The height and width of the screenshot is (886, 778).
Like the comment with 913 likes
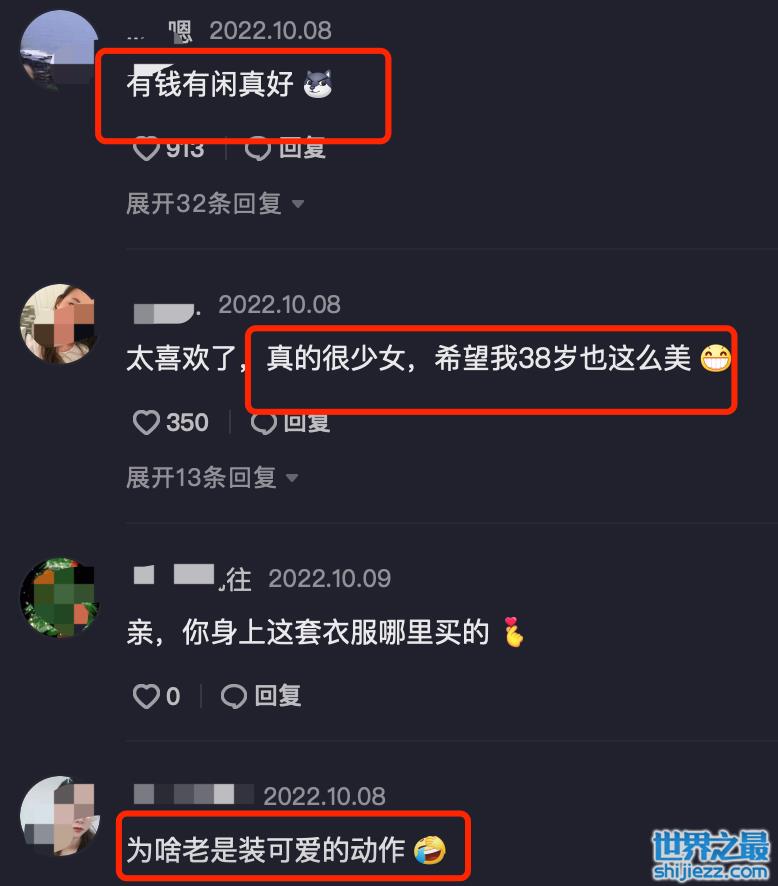(x=146, y=150)
